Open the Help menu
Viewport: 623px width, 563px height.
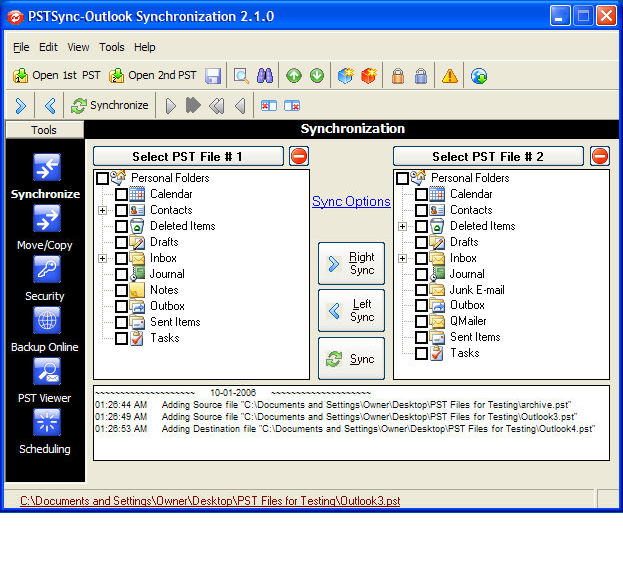(x=144, y=47)
